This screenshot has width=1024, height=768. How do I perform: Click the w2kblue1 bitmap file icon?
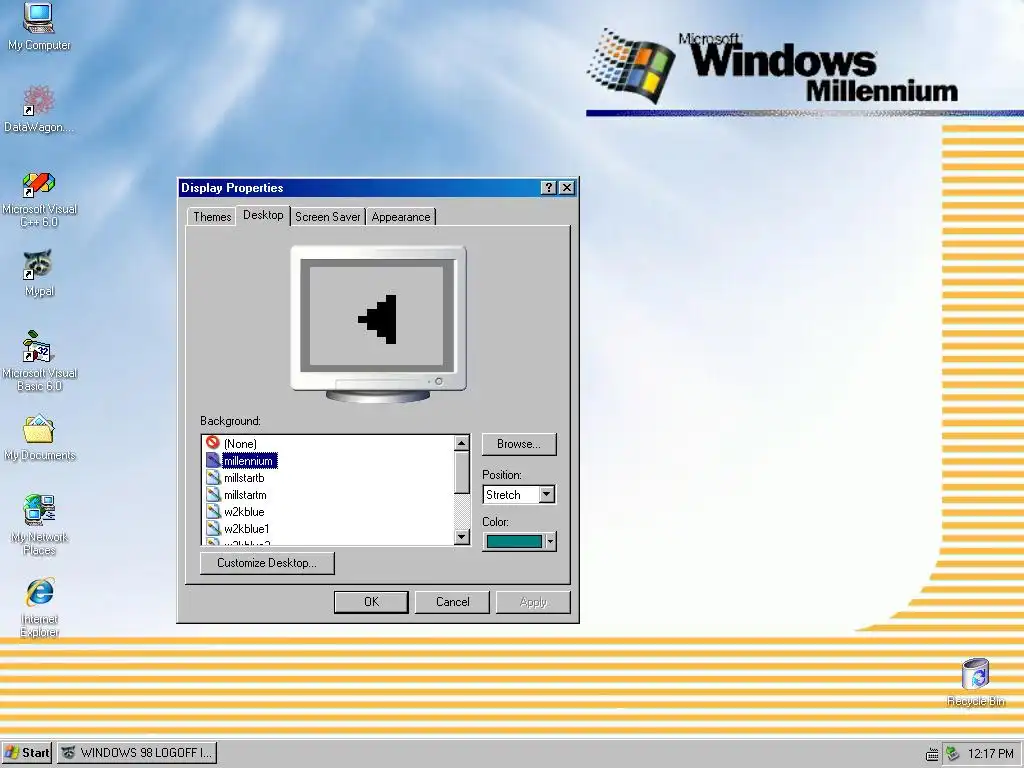point(213,528)
